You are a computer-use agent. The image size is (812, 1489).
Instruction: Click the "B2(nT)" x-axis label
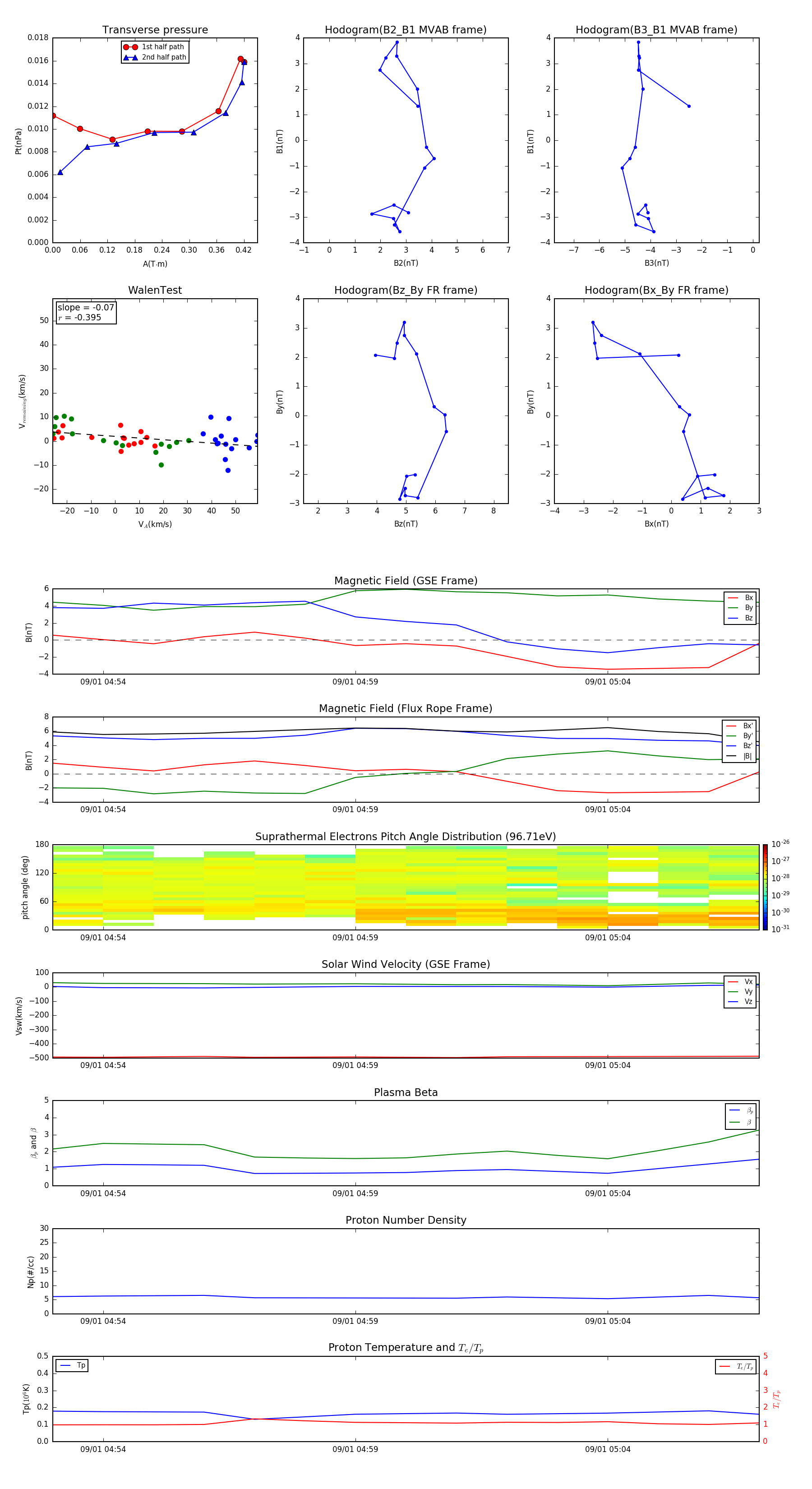[x=406, y=263]
